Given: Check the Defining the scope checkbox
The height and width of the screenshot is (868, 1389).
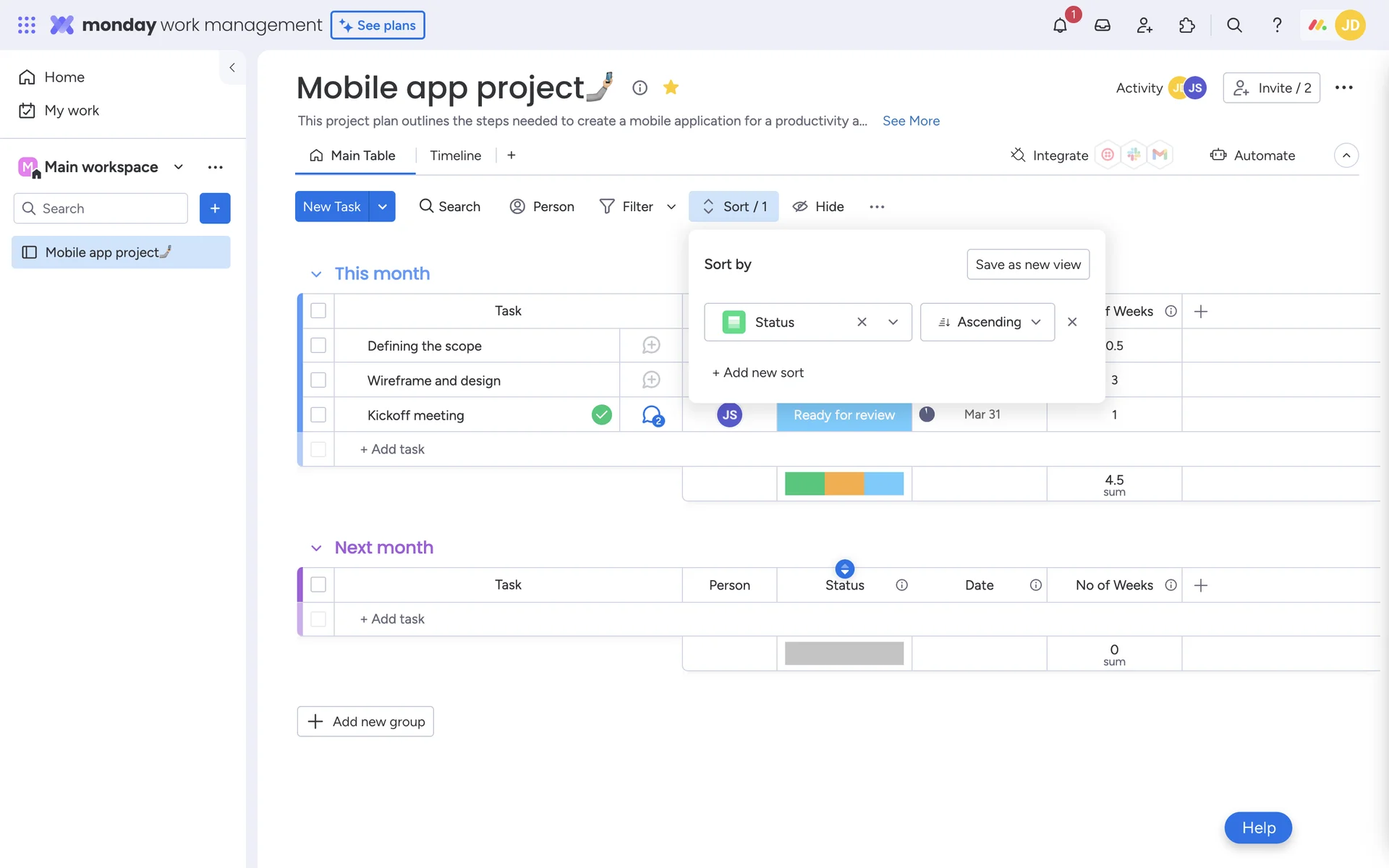Looking at the screenshot, I should [x=318, y=346].
